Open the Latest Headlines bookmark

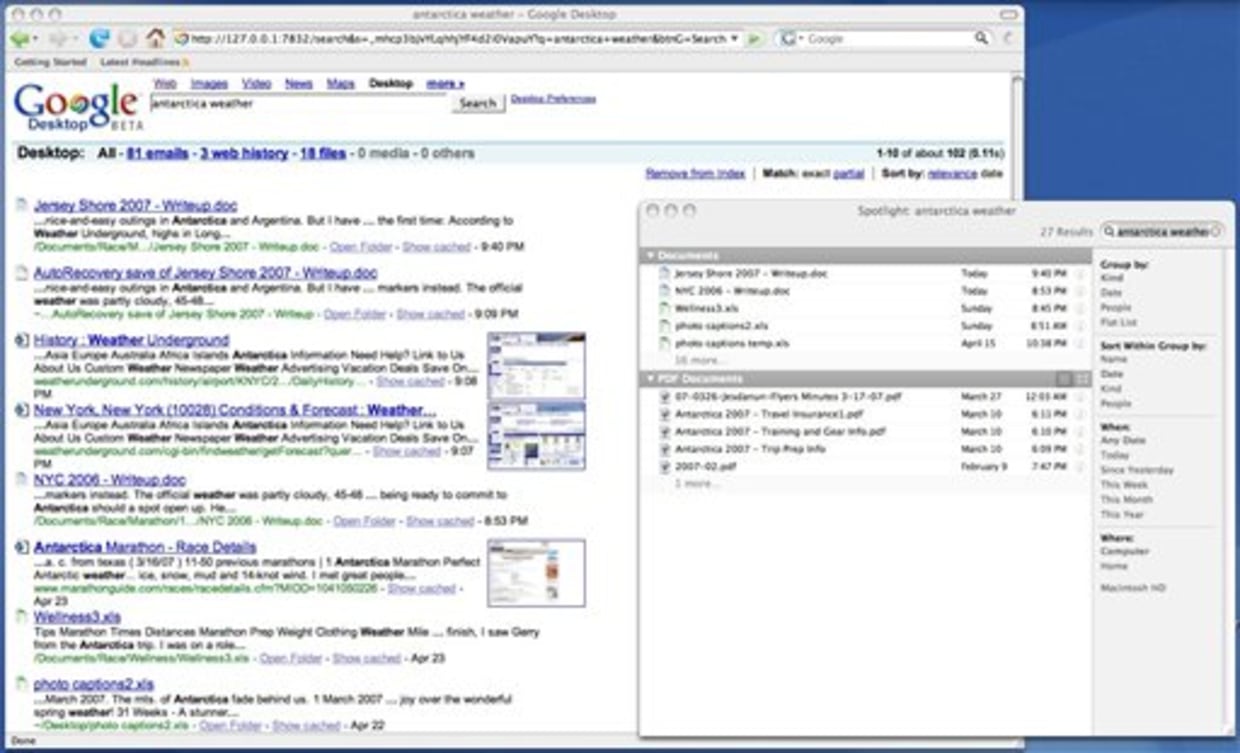pos(140,62)
